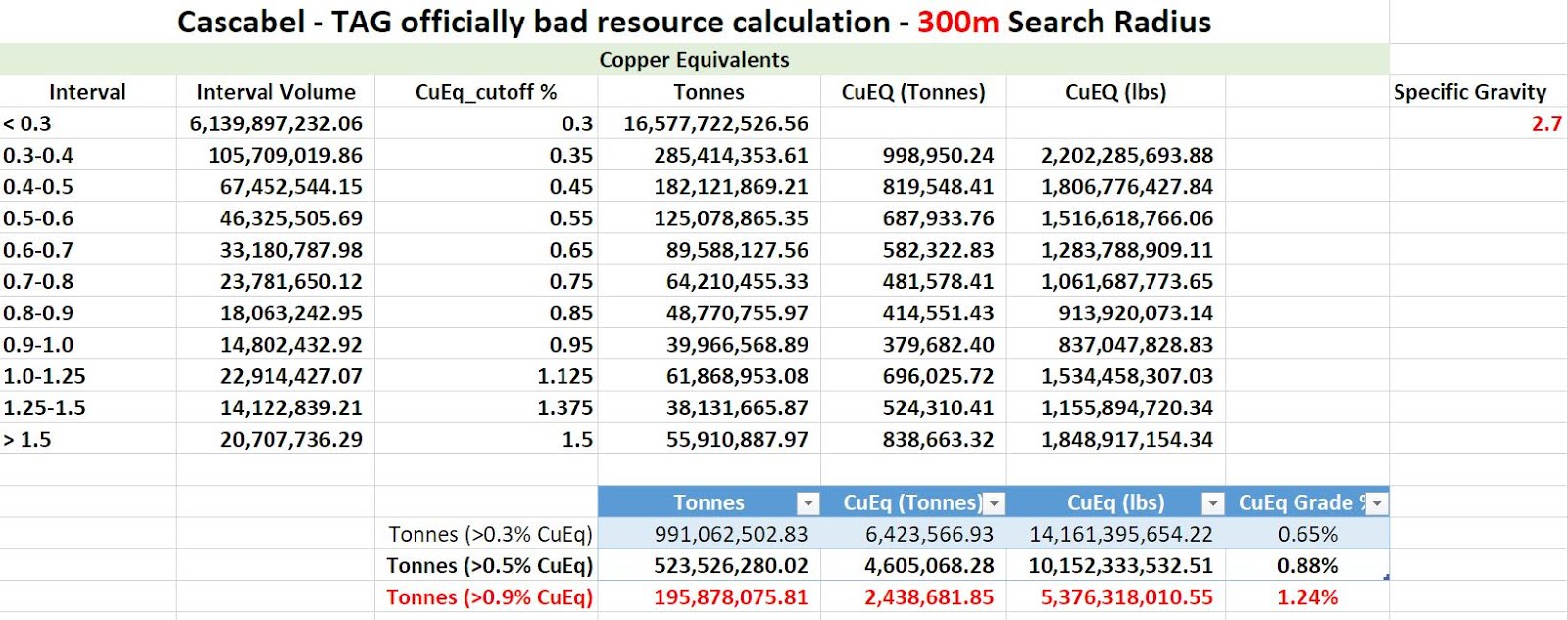
Task: Select CuEQ lbs value 1,061,687,773.65
Action: pyautogui.click(x=1116, y=281)
